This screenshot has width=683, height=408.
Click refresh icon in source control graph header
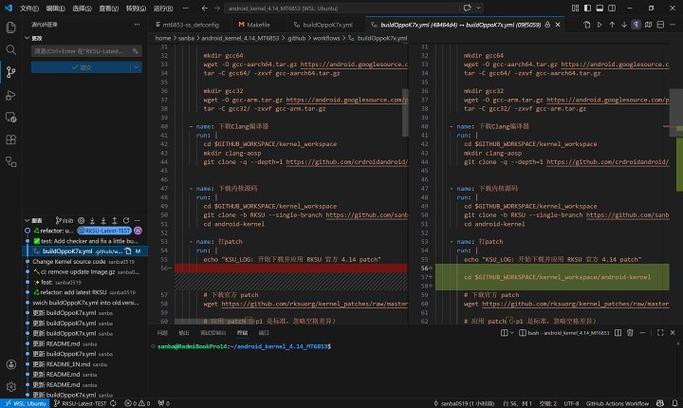126,220
